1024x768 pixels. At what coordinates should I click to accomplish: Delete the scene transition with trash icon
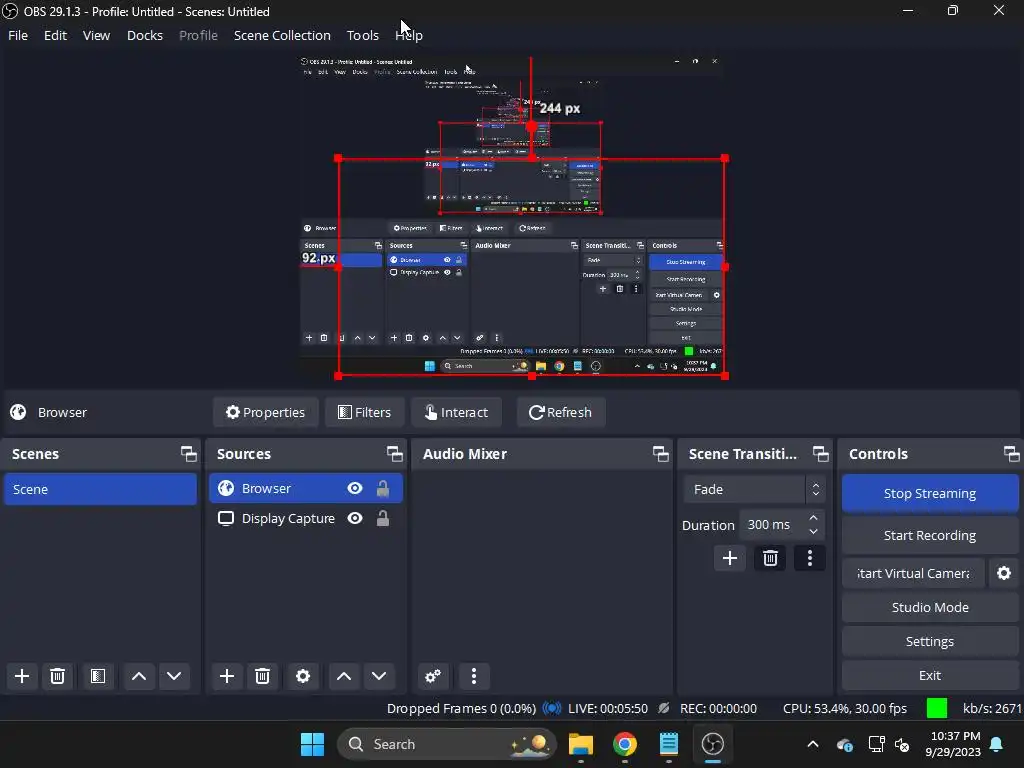point(771,558)
